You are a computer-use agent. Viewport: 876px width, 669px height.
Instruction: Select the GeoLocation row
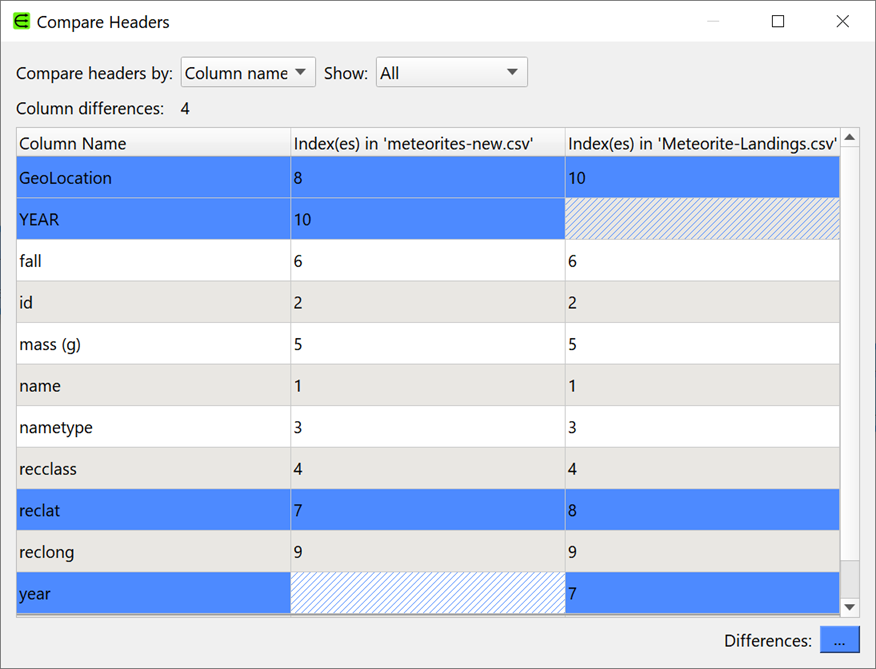152,177
